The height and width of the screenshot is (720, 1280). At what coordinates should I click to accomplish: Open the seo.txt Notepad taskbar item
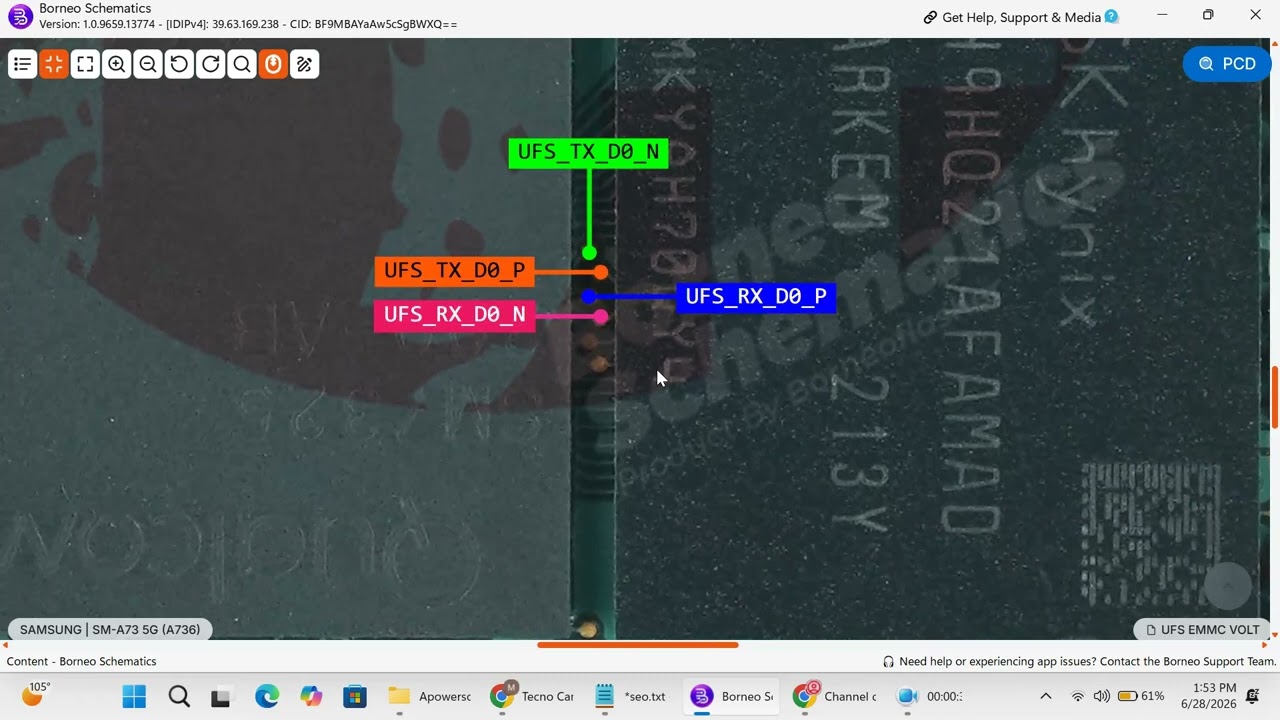point(631,696)
